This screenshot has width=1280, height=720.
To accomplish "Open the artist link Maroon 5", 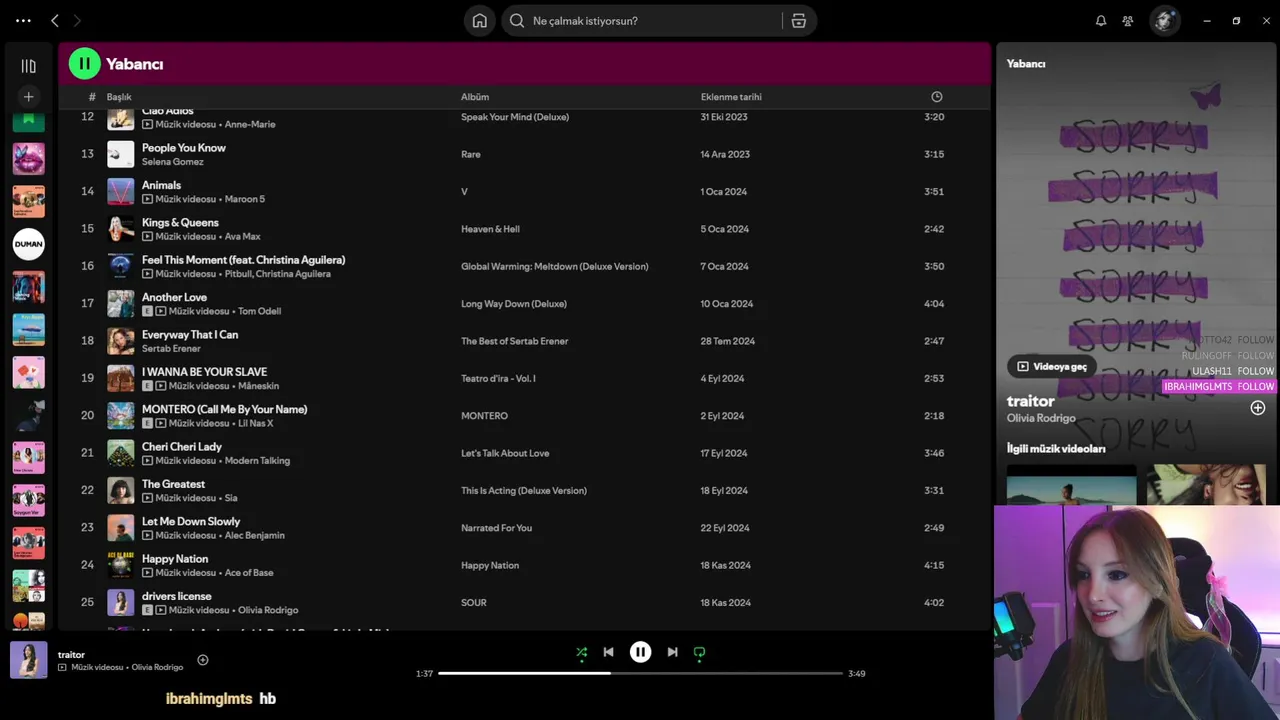I will point(245,199).
